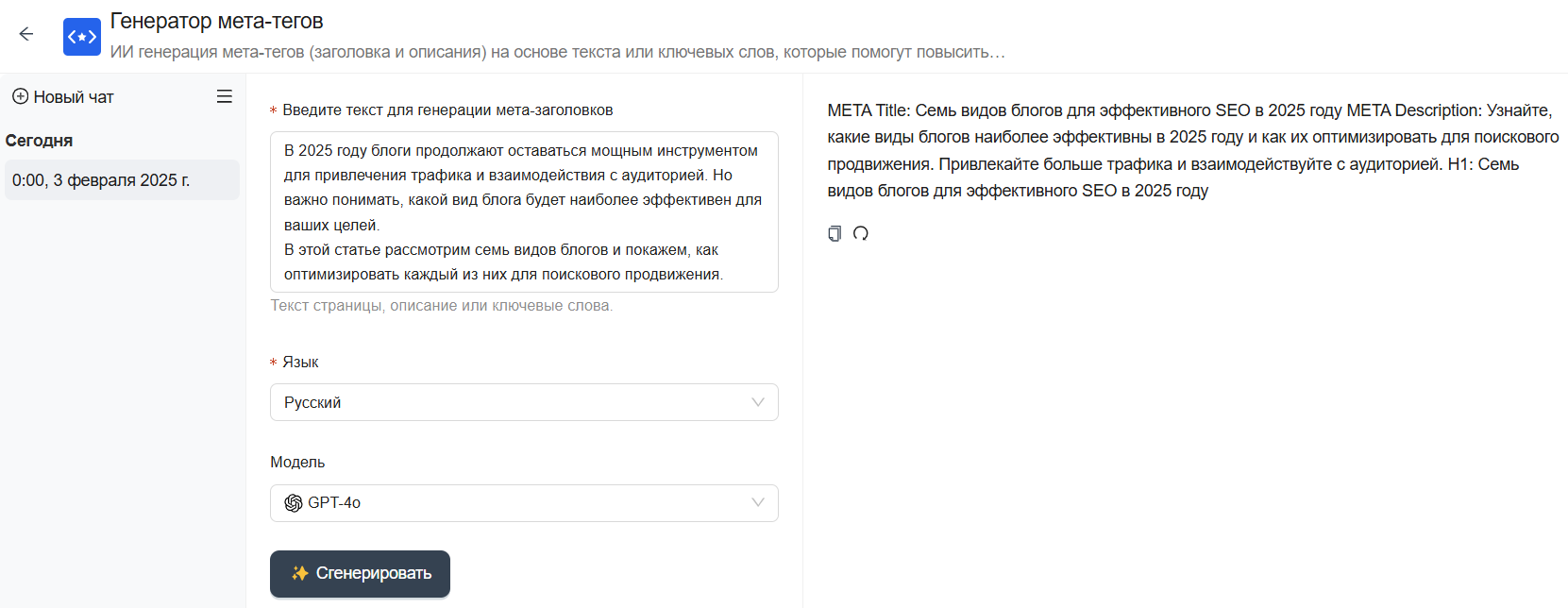Click the plus icon beside Новый чат
1568x608 pixels.
(20, 96)
